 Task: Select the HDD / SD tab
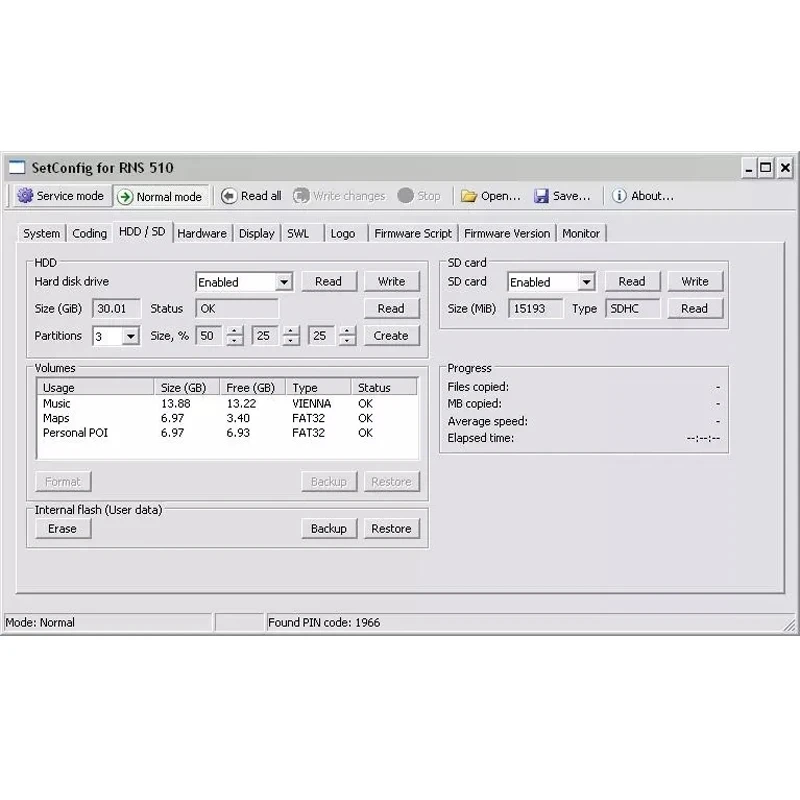142,232
